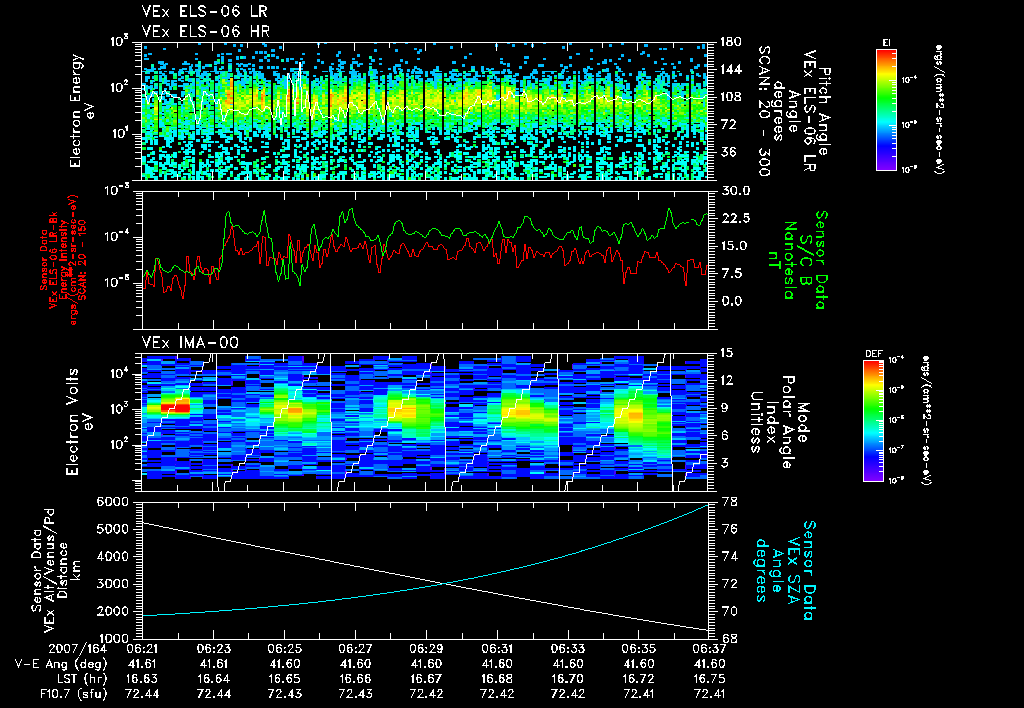Image resolution: width=1024 pixels, height=708 pixels.
Task: Click the green 'S/C B Nanotesla' axis label
Action: click(797, 261)
